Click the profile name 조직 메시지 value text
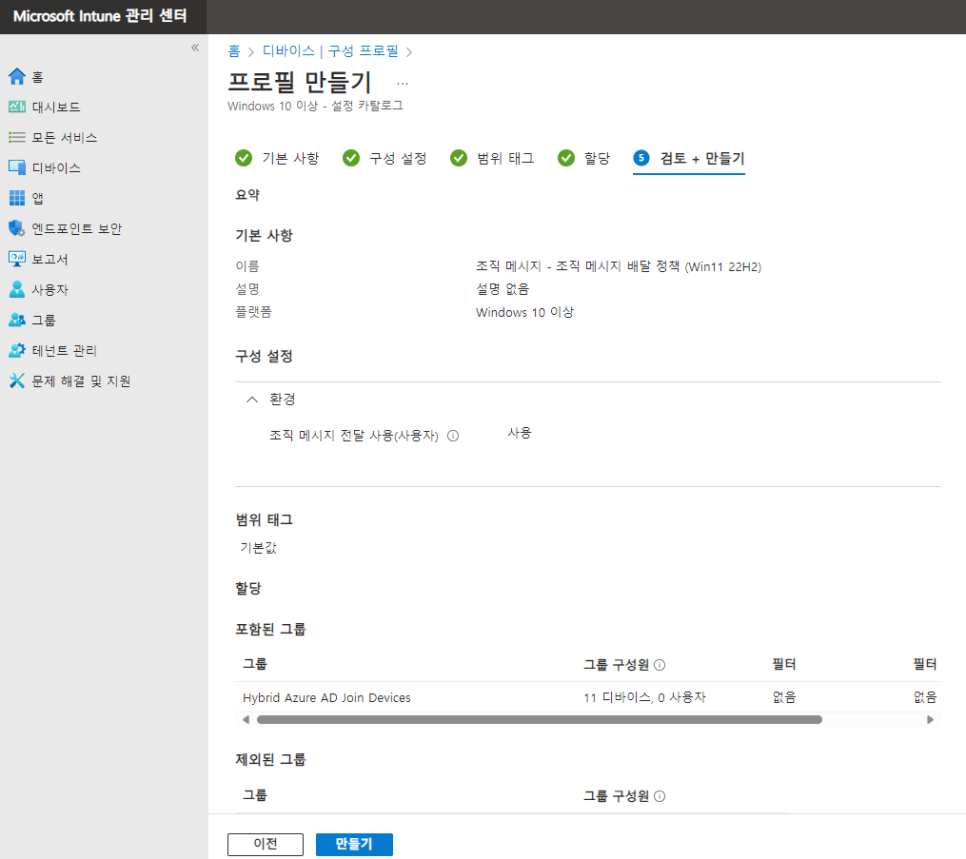This screenshot has height=859, width=966. tap(619, 266)
